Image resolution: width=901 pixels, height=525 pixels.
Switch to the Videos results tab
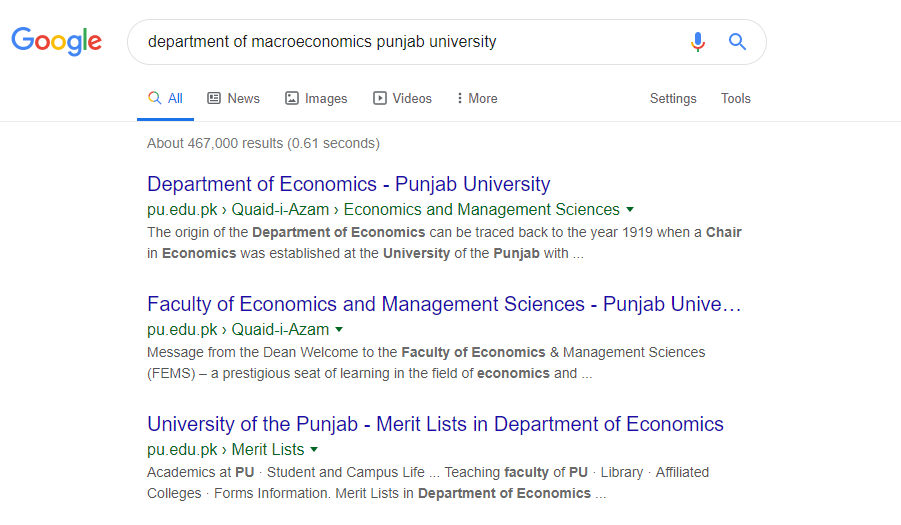tap(412, 98)
